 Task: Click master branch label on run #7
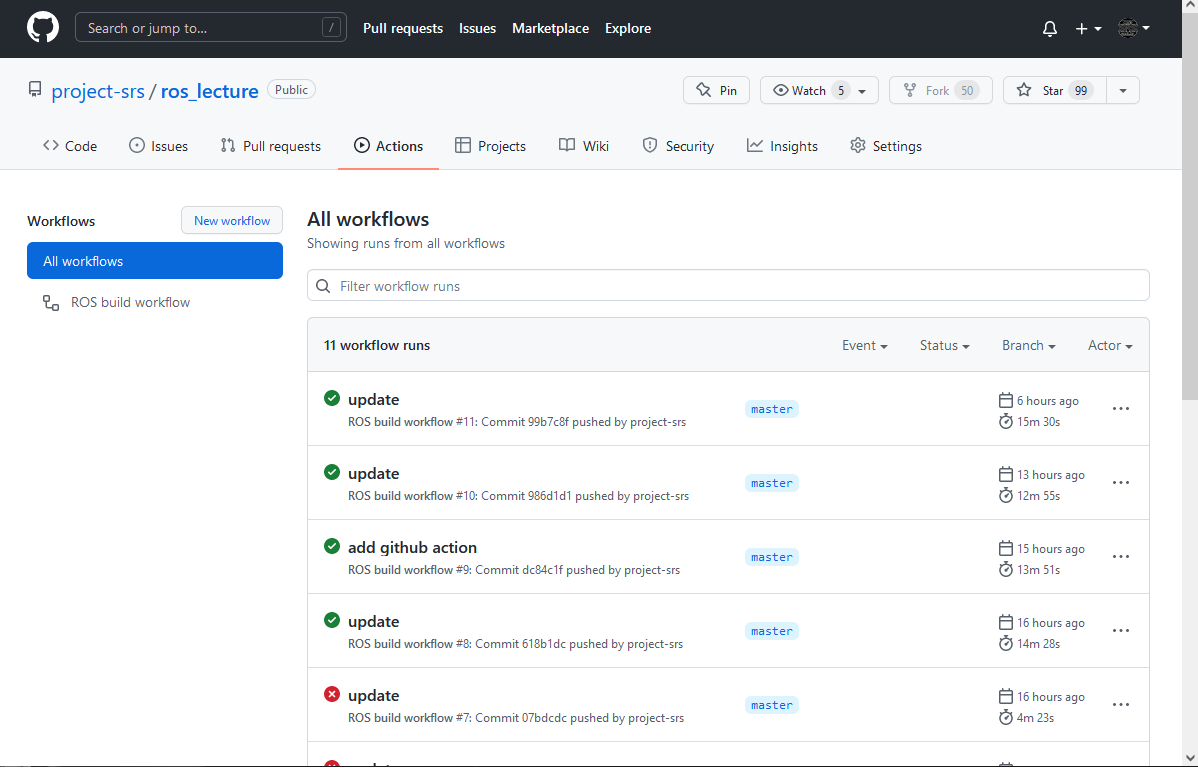[772, 705]
